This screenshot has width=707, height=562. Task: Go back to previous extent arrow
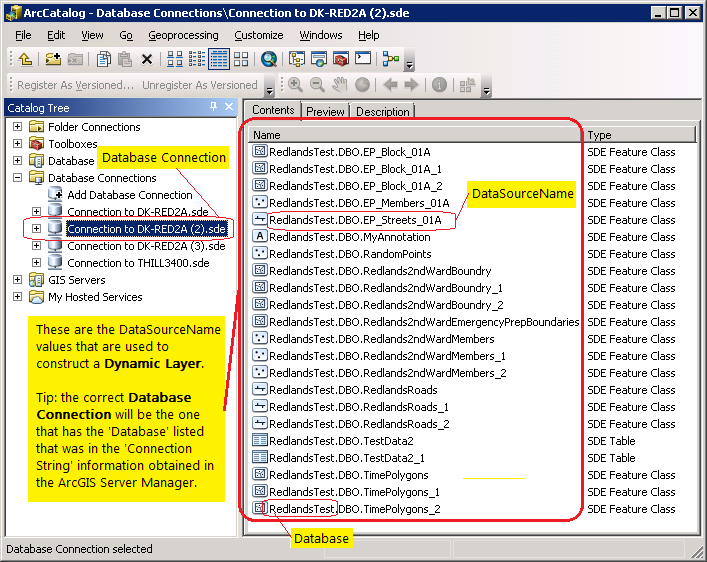[390, 85]
